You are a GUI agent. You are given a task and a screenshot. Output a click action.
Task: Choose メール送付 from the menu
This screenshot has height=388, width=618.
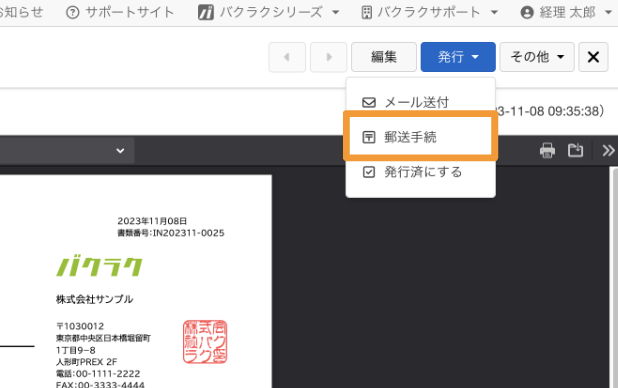click(x=421, y=103)
